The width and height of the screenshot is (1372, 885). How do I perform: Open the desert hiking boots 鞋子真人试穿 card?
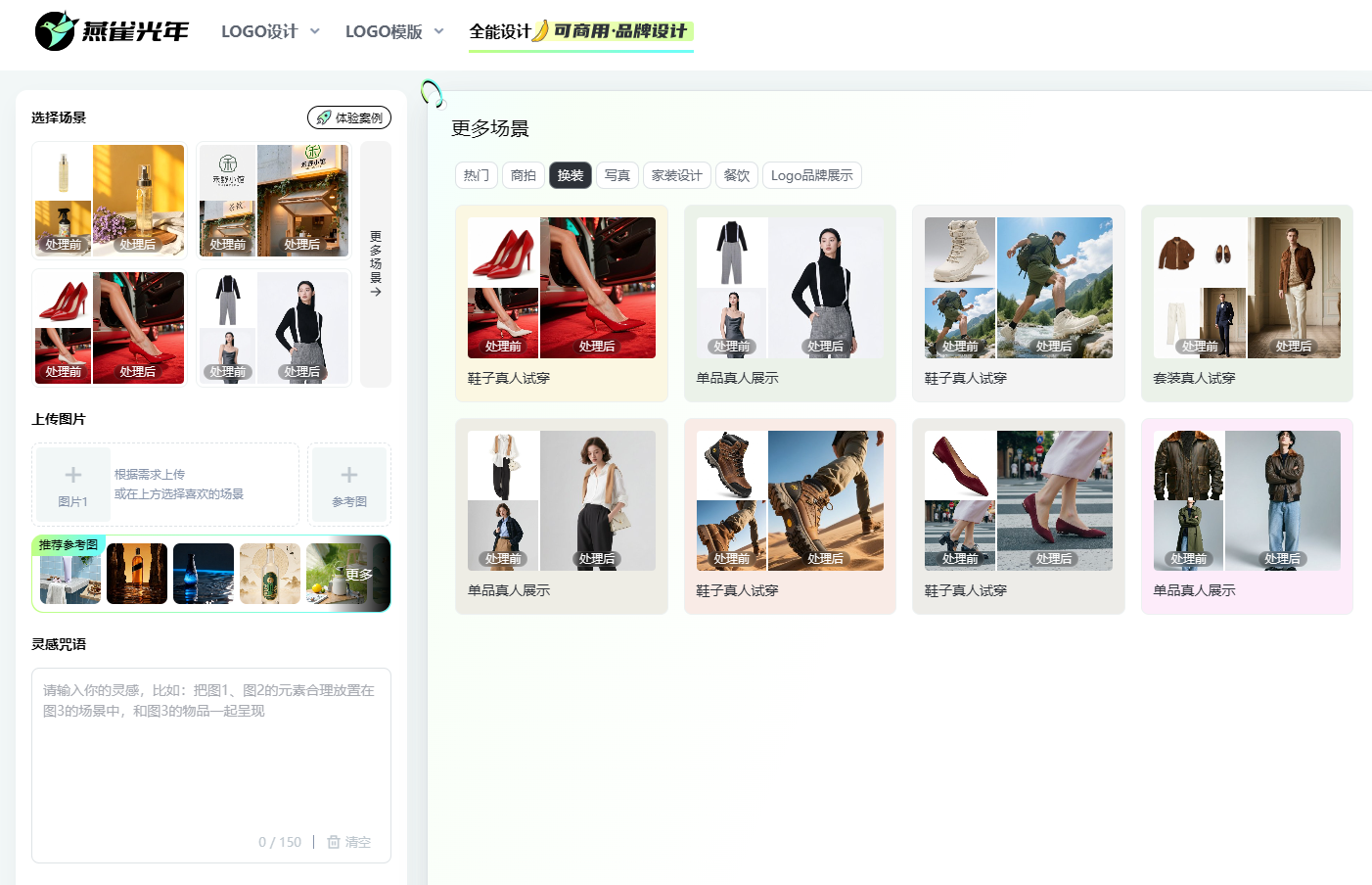pos(790,516)
